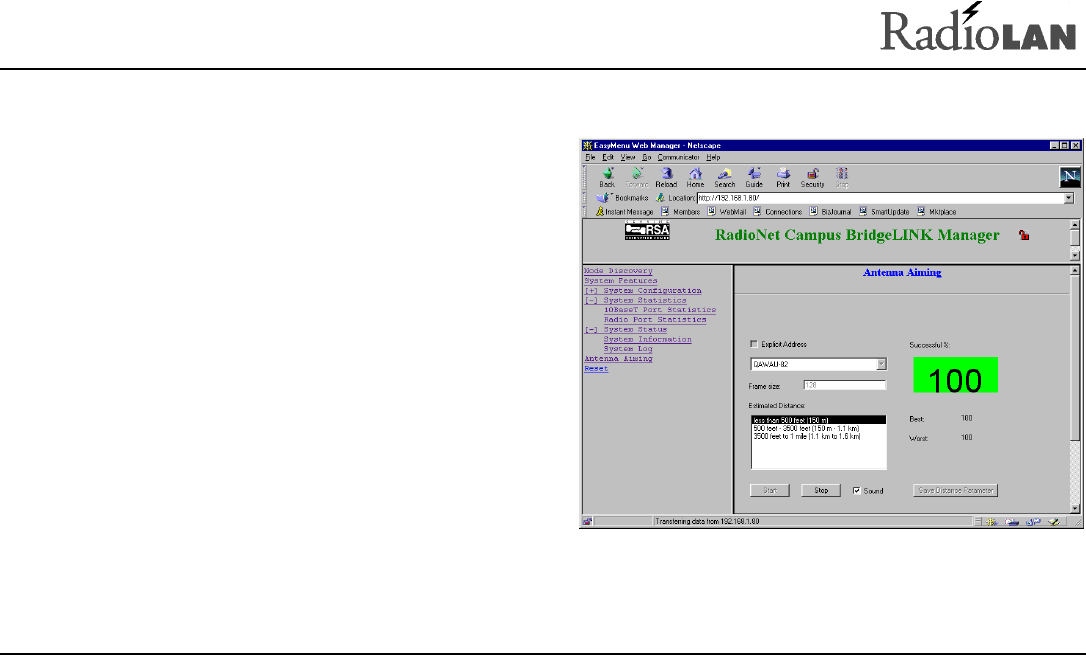The height and width of the screenshot is (655, 1086).
Task: Open the QAWAU-82 address dropdown
Action: [881, 364]
